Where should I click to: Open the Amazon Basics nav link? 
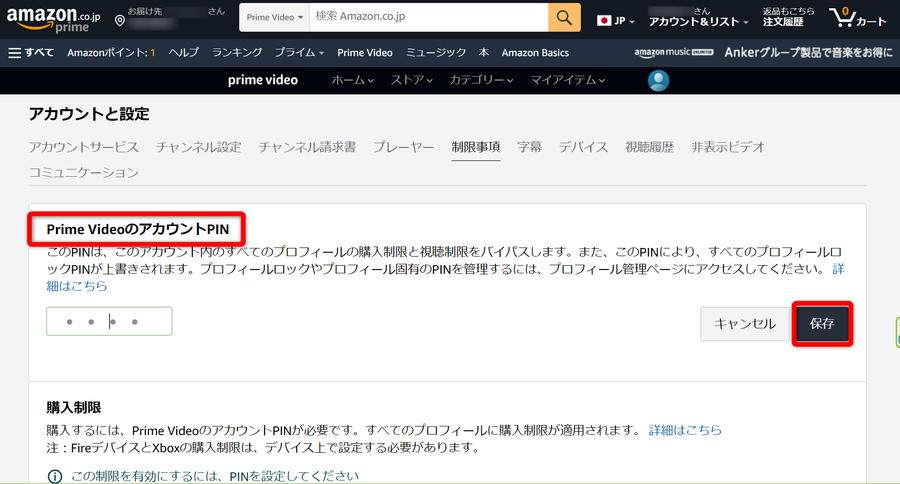(x=535, y=52)
